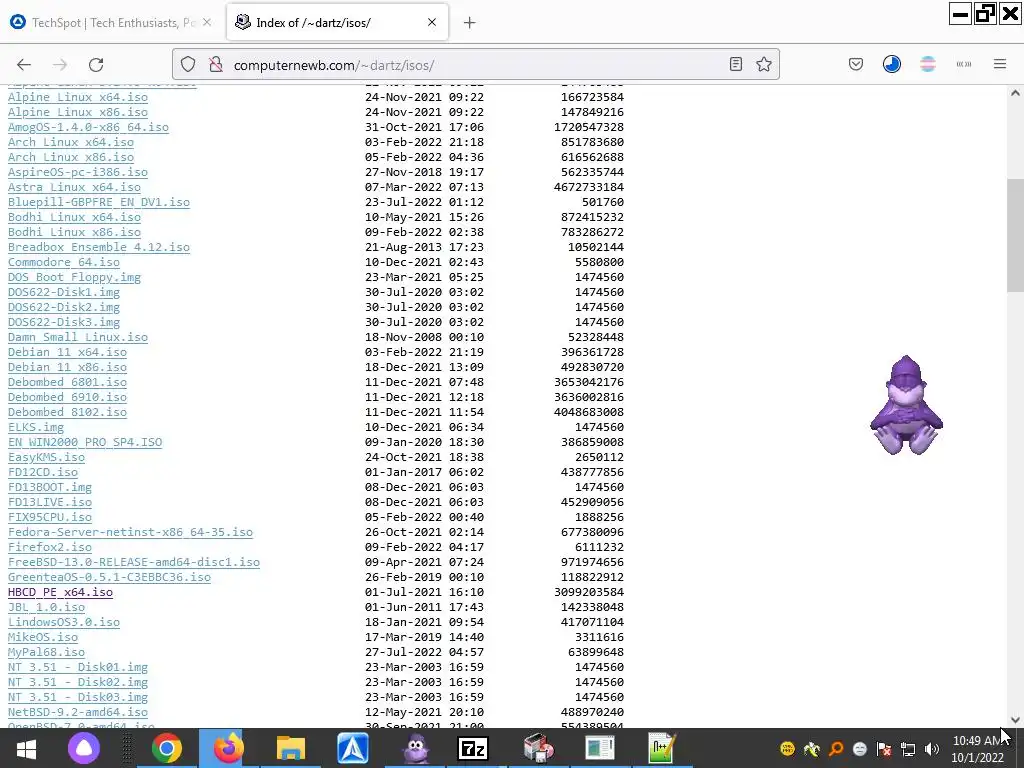Click the date 07-Mar-2022 07:13
This screenshot has height=768, width=1024.
coord(424,187)
